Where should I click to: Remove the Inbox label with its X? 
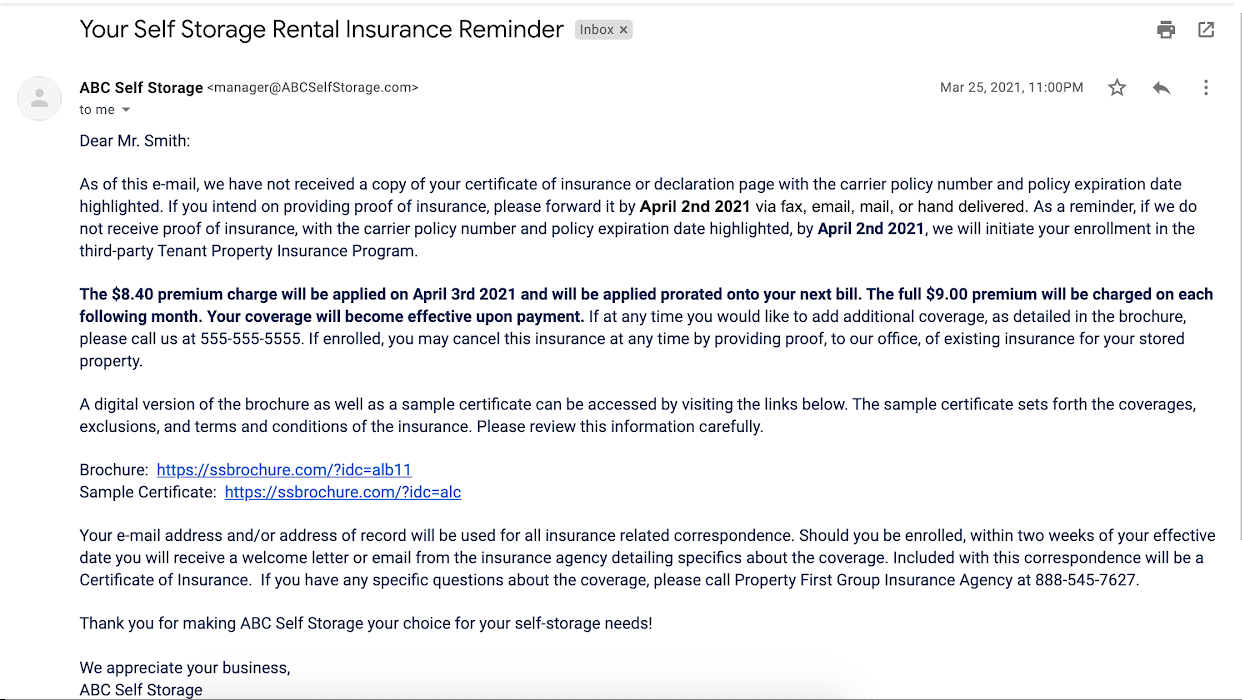point(624,30)
